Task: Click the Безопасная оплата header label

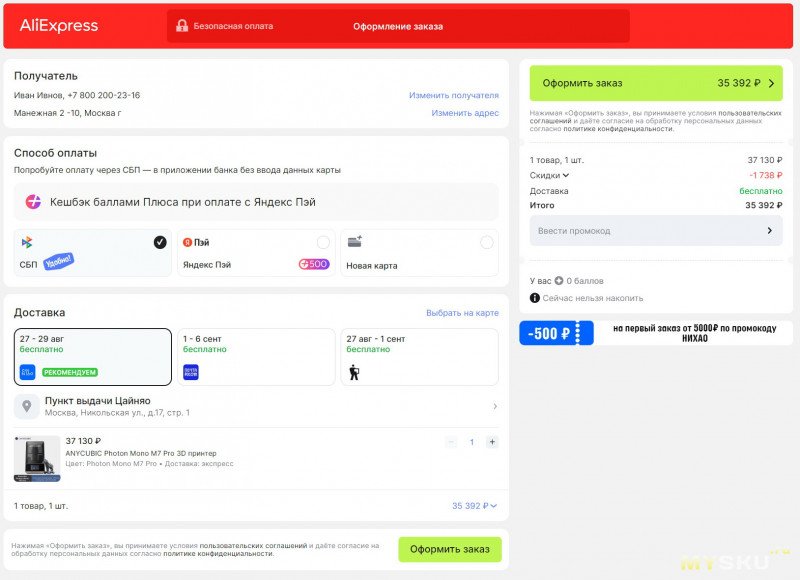Action: (233, 26)
